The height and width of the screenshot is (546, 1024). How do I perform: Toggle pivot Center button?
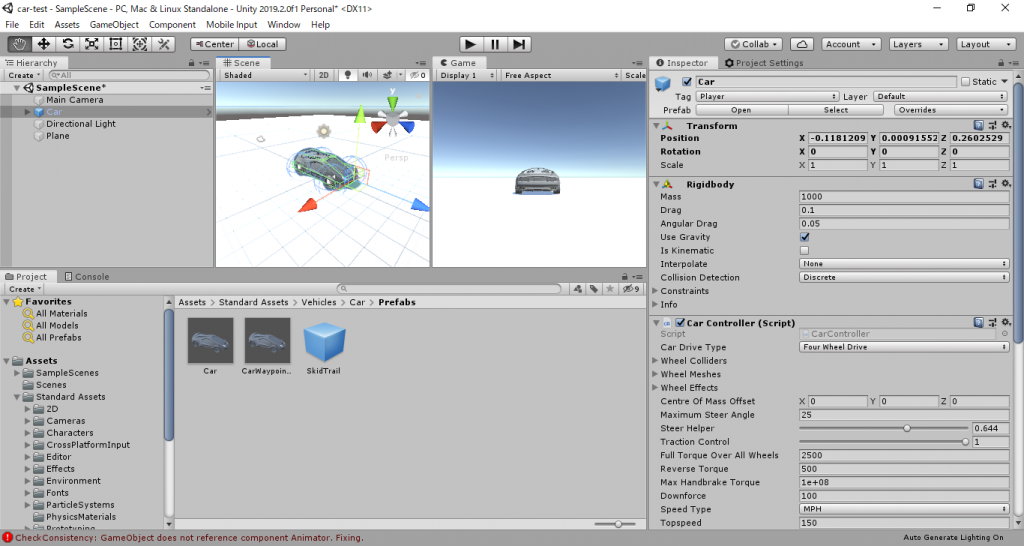(214, 44)
